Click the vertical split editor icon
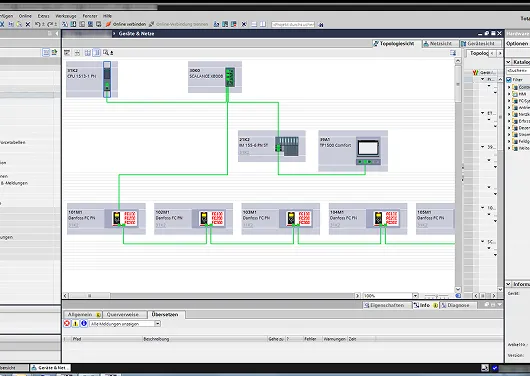 pyautogui.click(x=263, y=24)
